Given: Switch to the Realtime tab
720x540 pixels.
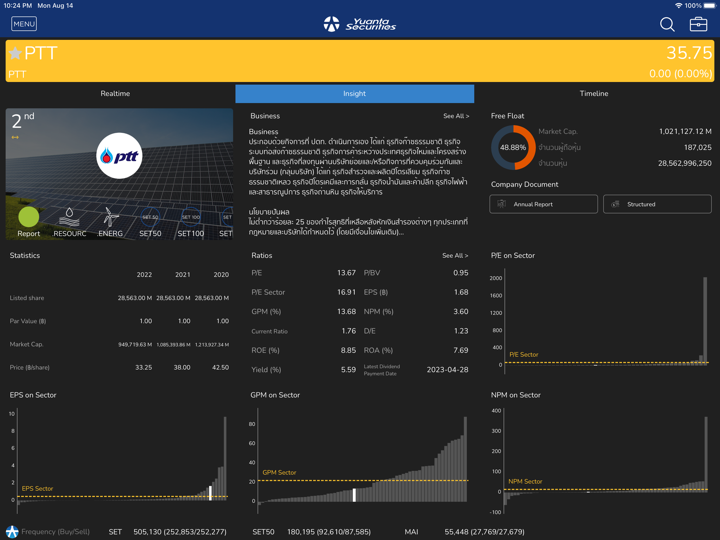Looking at the screenshot, I should coord(115,93).
